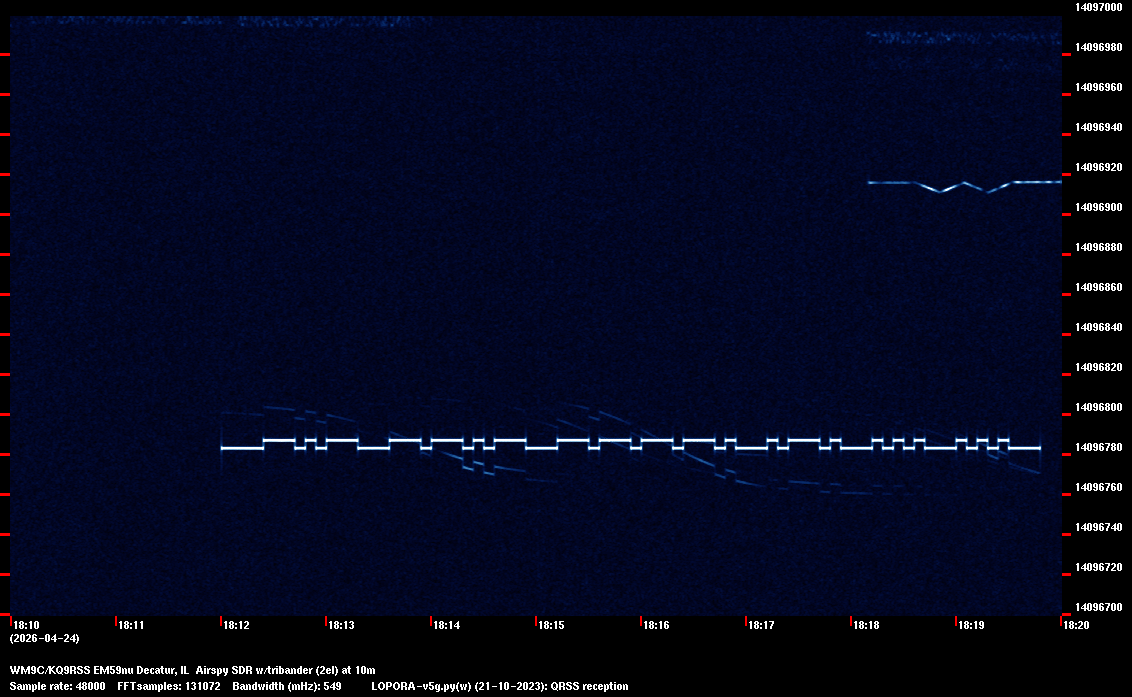Click the 18:15 time axis label
Viewport: 1132px width, 697px height.
551,625
